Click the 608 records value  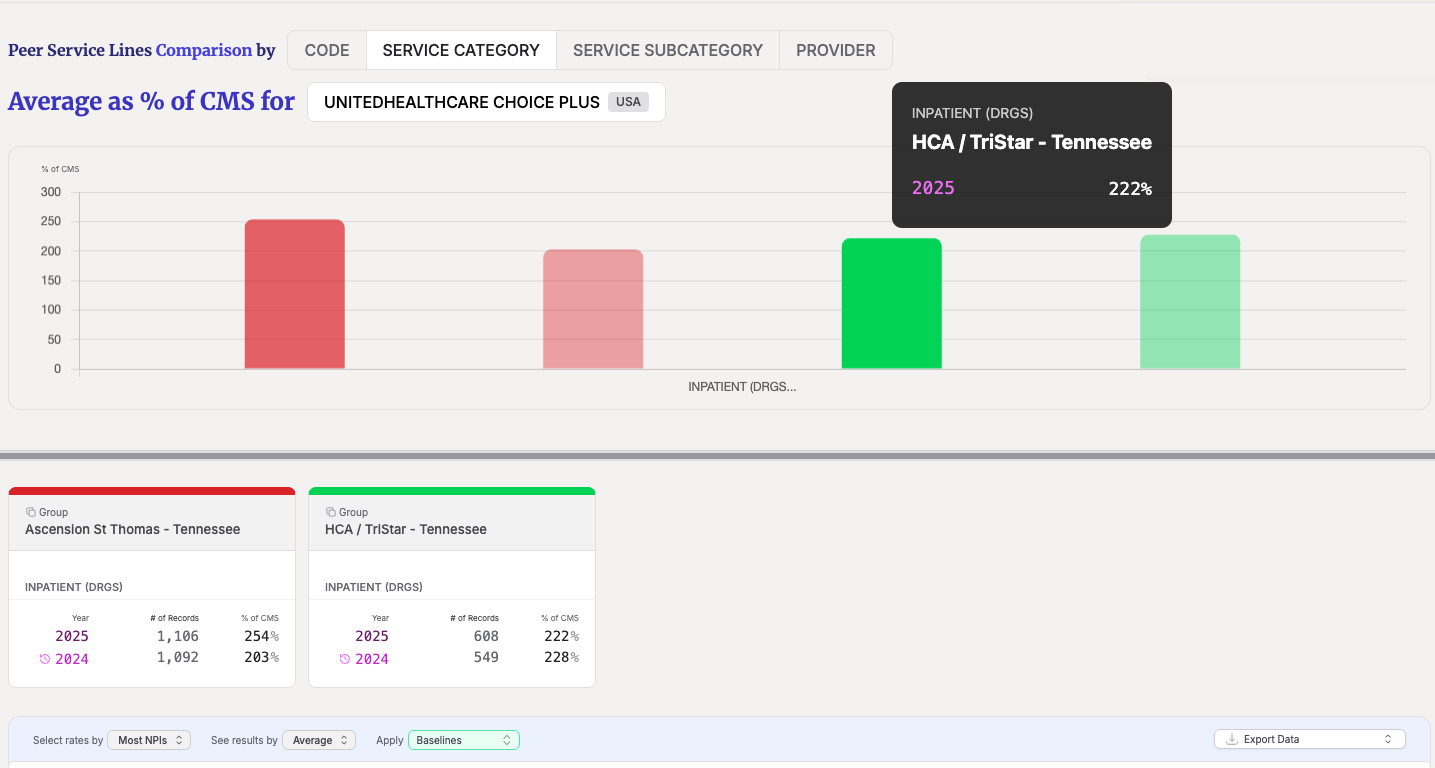[486, 636]
